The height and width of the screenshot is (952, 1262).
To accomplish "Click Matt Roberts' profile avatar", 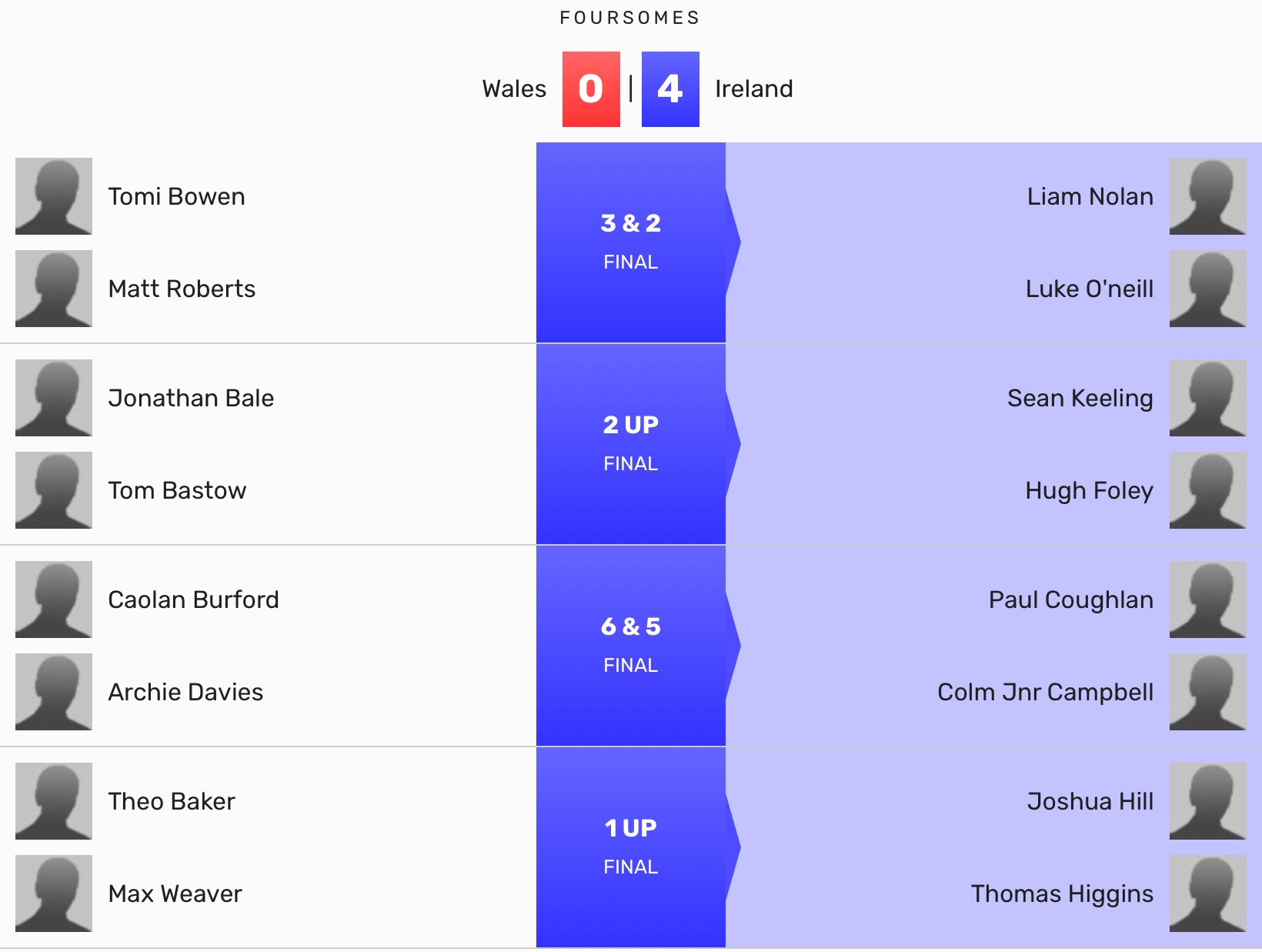I will [x=54, y=289].
